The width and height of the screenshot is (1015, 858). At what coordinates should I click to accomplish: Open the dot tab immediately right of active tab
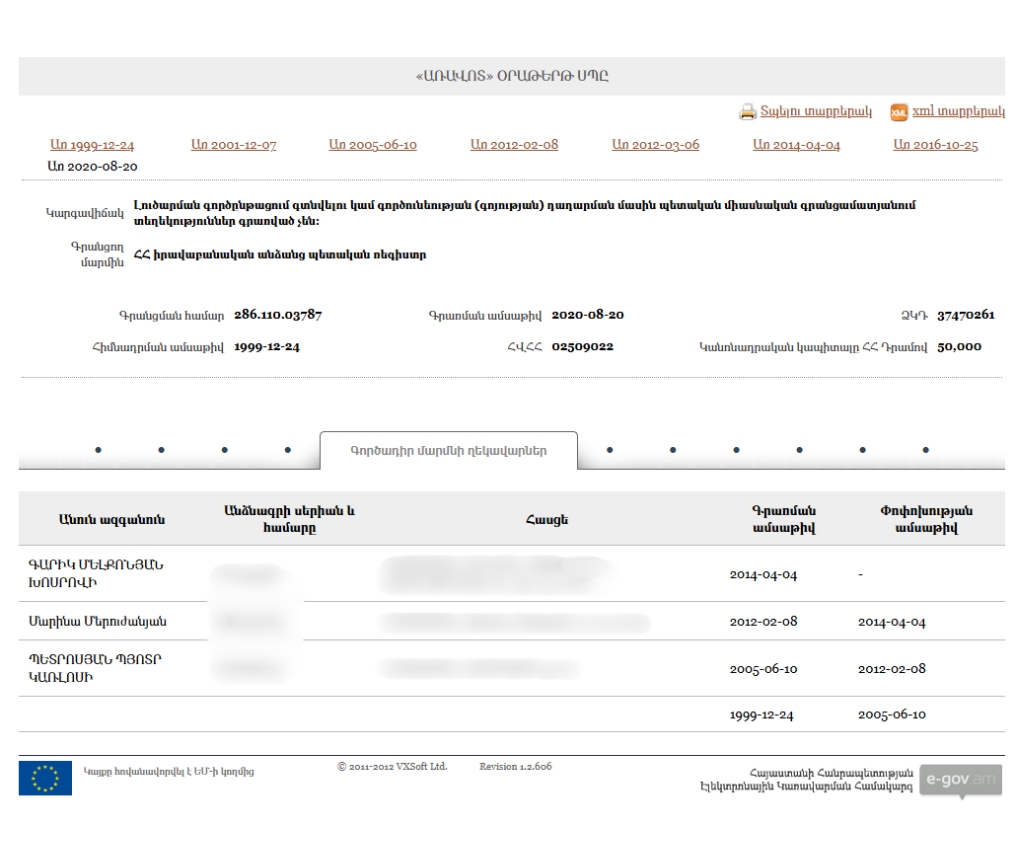(x=609, y=449)
